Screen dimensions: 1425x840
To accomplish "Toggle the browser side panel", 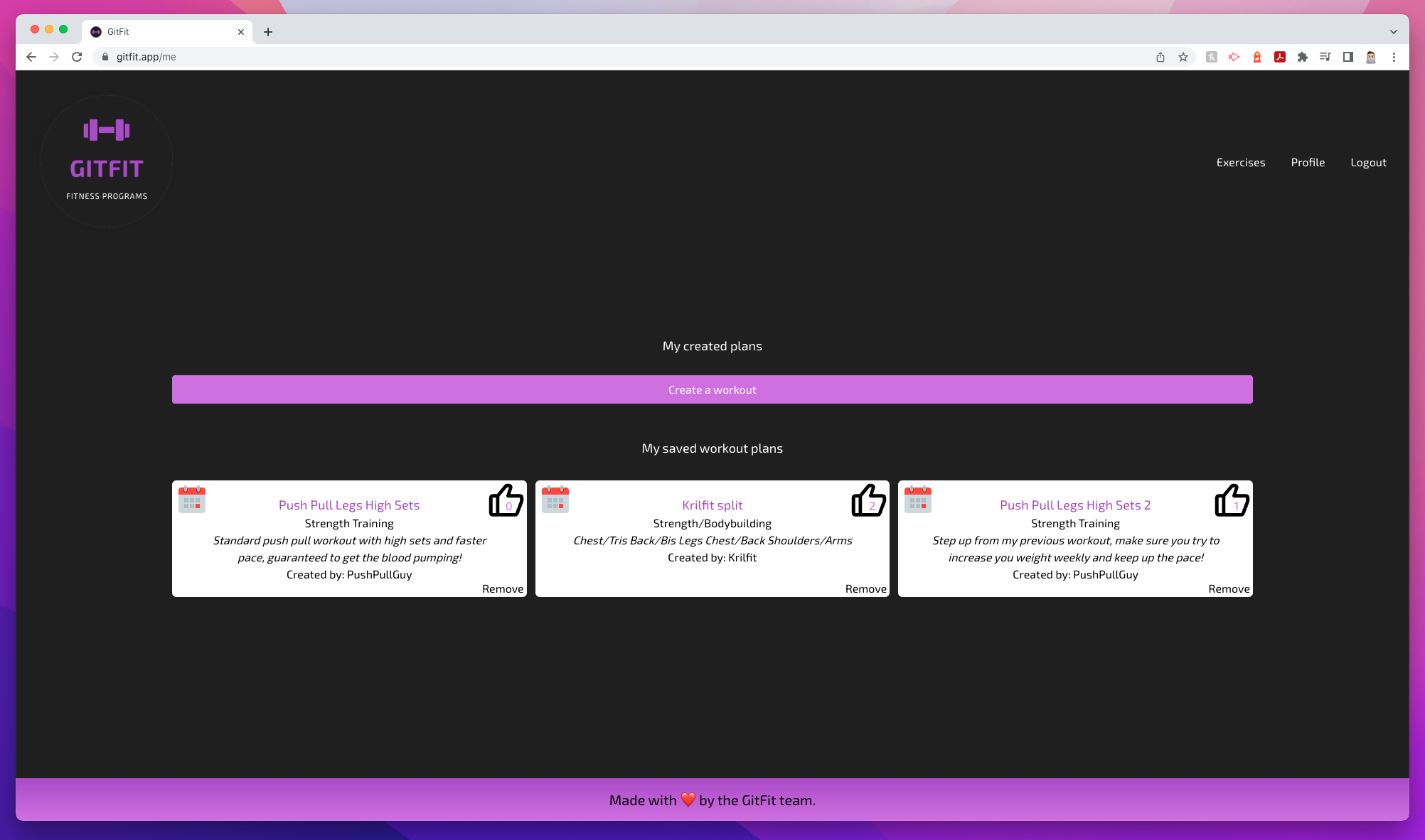I will click(x=1348, y=57).
